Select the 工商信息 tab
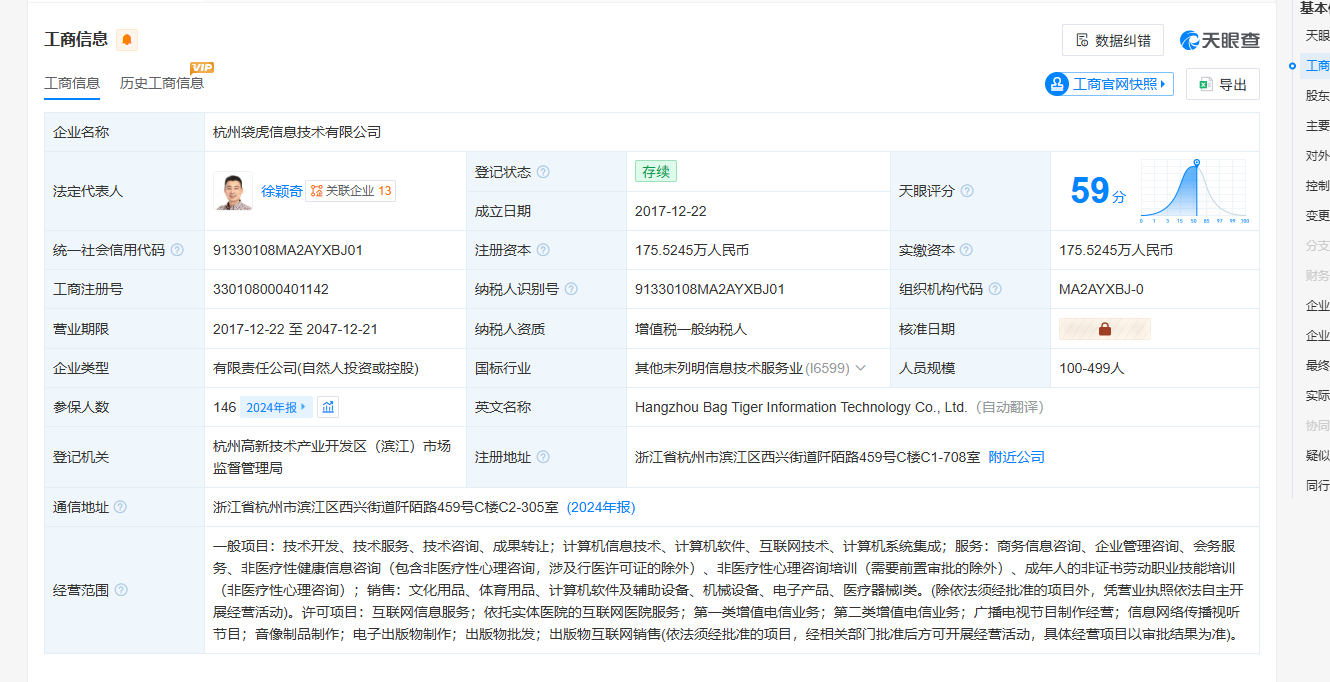 coord(72,83)
